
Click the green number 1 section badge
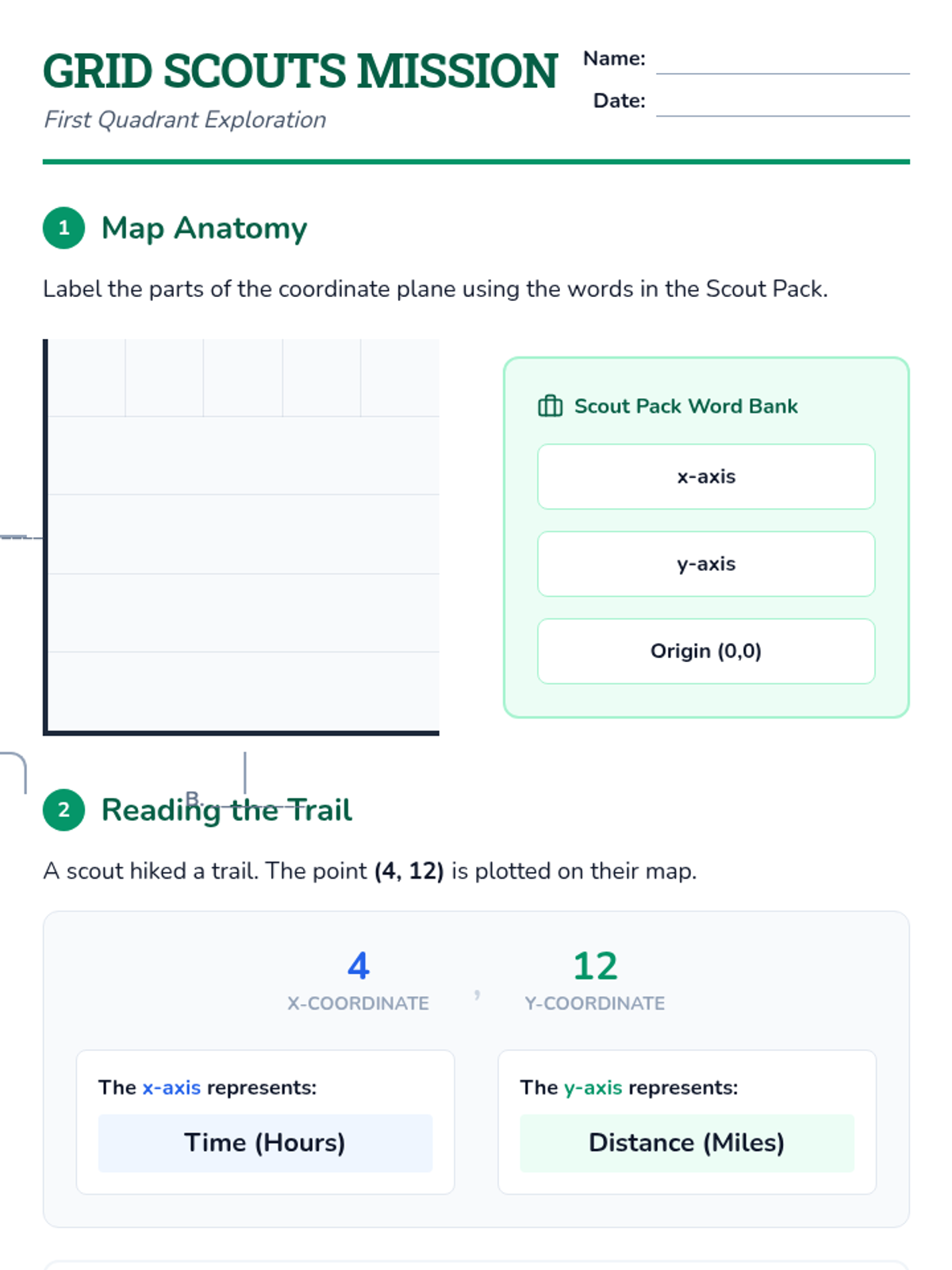tap(63, 228)
